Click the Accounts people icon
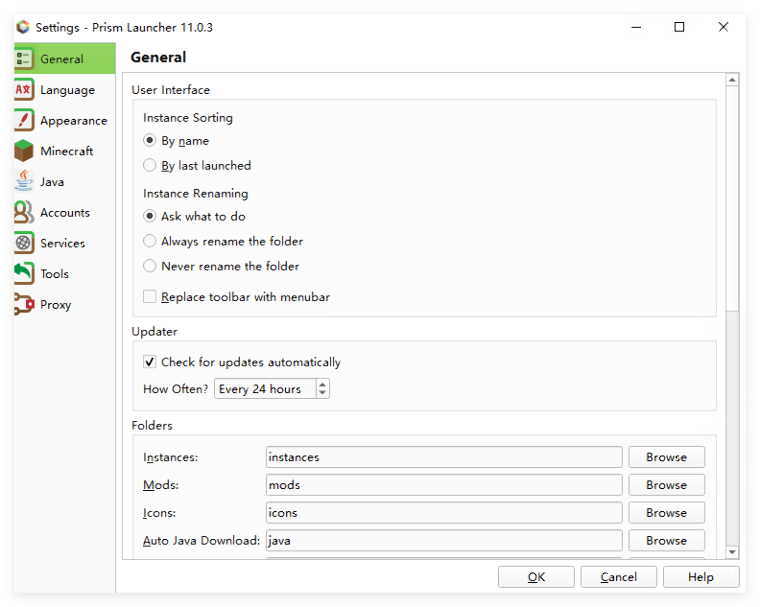This screenshot has width=760, height=607. 23,212
